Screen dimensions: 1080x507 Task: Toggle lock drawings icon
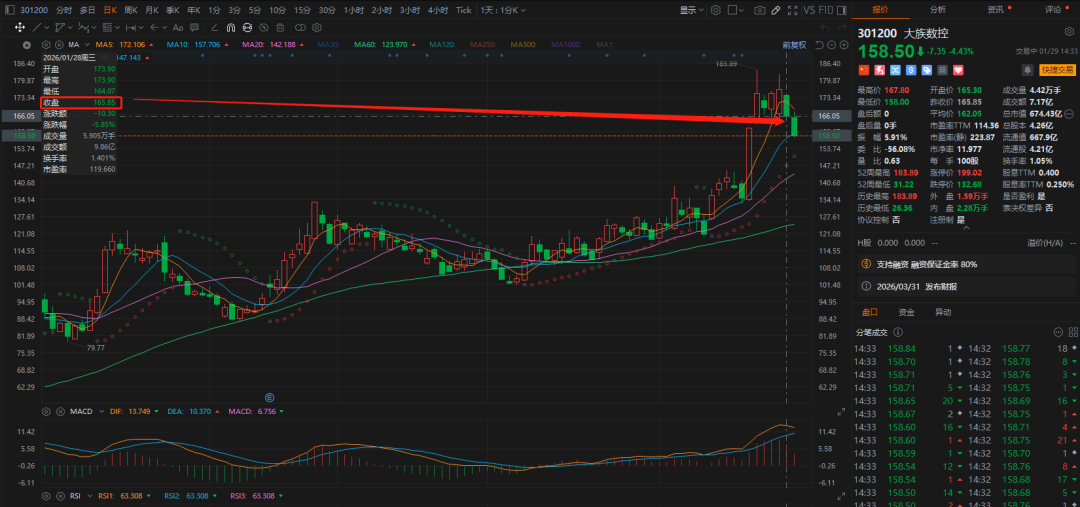pyautogui.click(x=247, y=28)
